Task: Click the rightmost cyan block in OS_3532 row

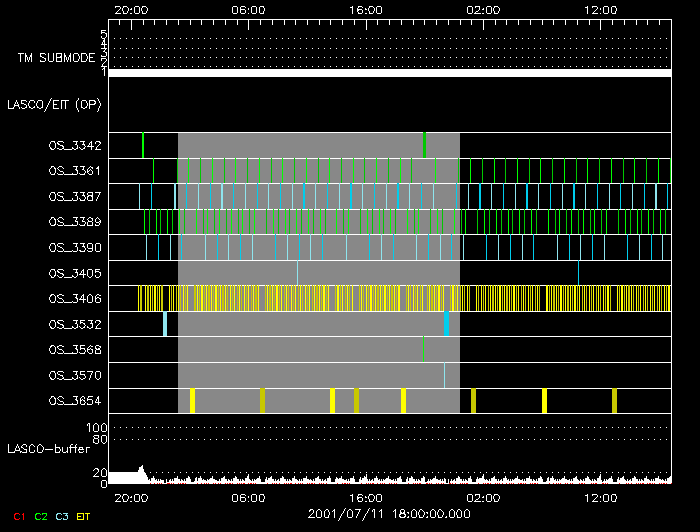Action: point(446,324)
